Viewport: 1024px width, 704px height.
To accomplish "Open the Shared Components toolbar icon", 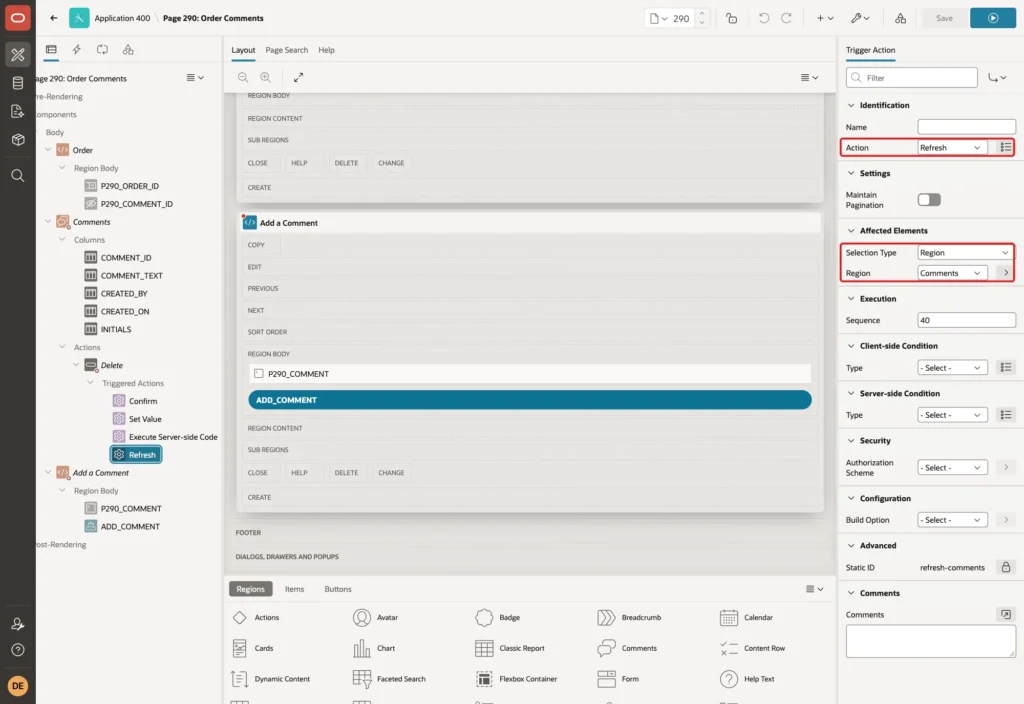I will pos(901,18).
